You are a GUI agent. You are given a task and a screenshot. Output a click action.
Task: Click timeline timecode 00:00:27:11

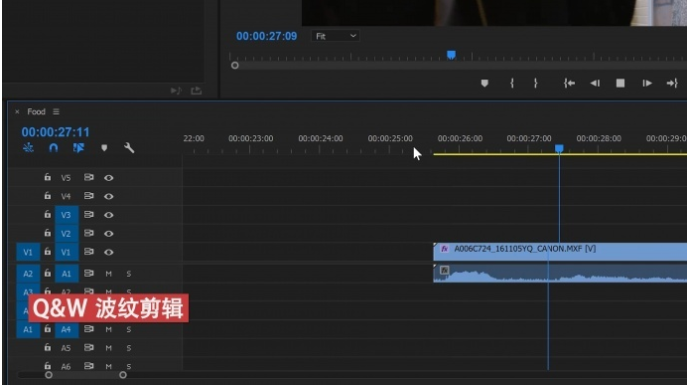click(x=55, y=132)
